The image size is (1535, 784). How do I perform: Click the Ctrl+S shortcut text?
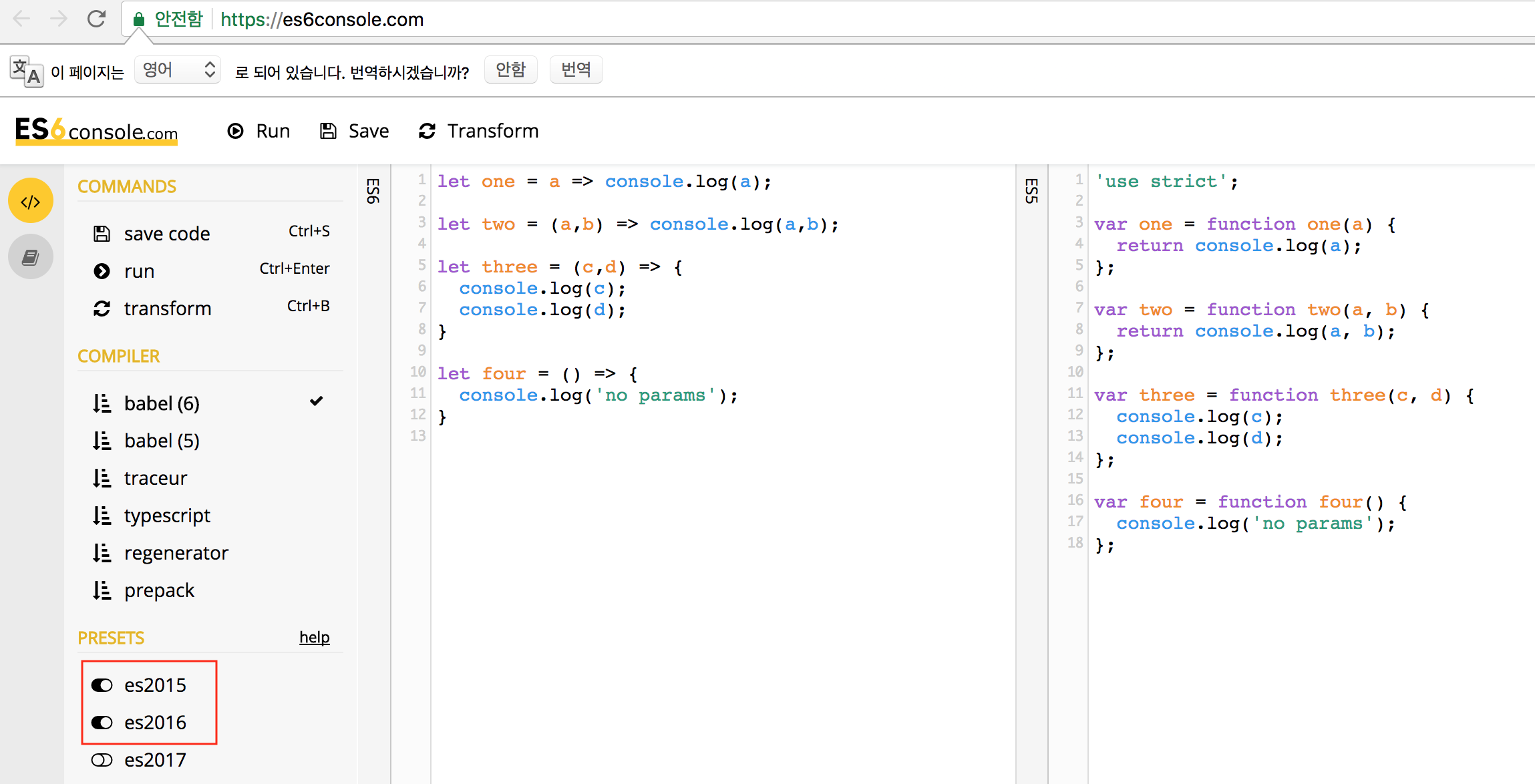click(309, 231)
